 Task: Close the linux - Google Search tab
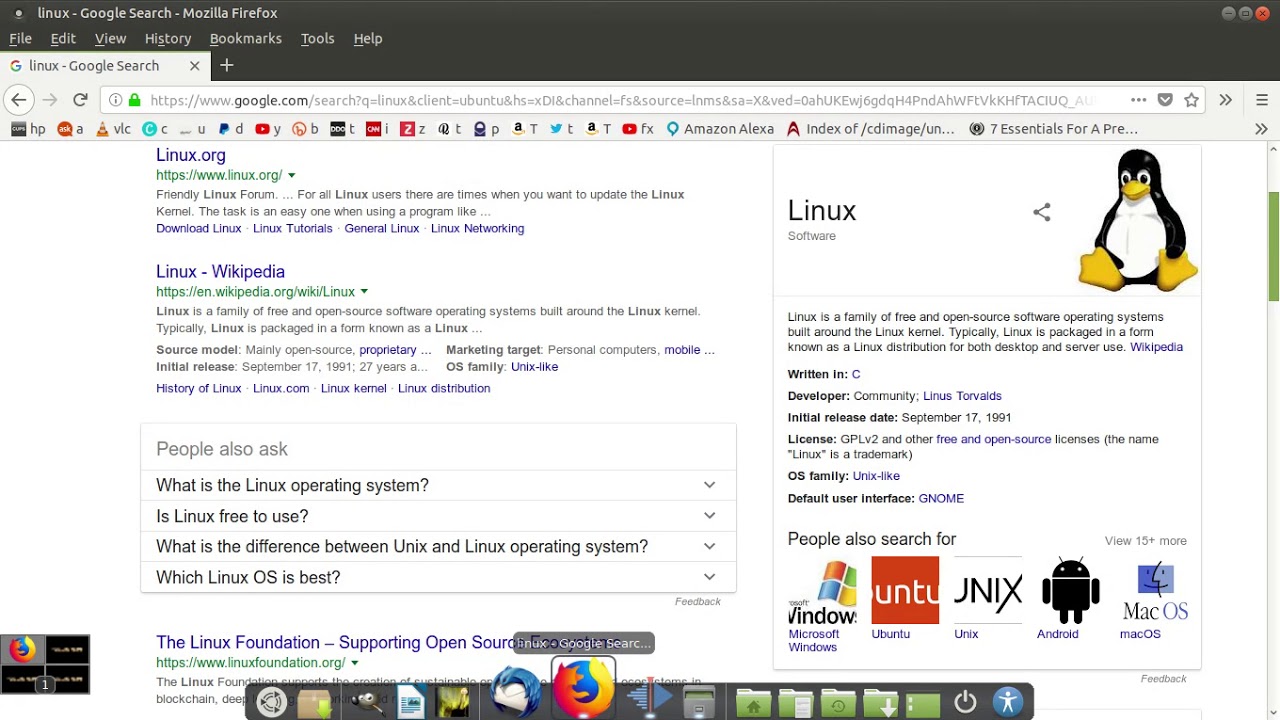click(194, 65)
